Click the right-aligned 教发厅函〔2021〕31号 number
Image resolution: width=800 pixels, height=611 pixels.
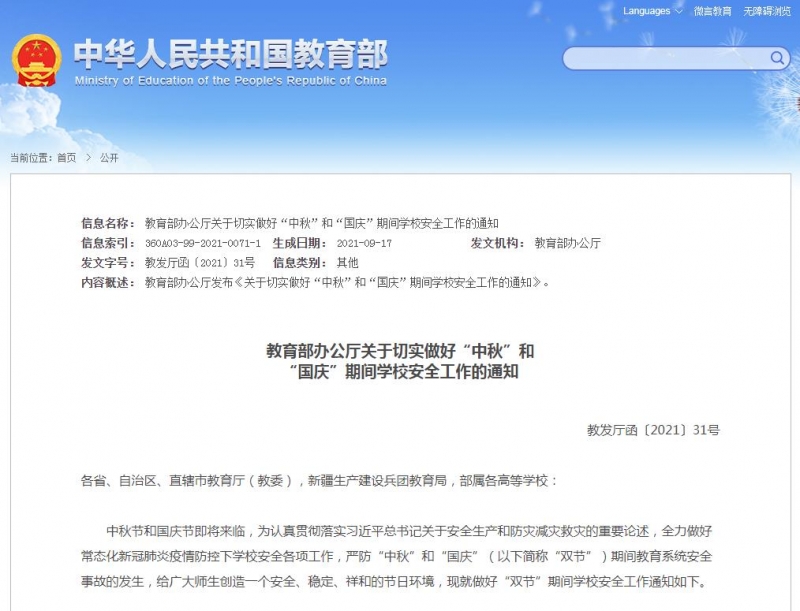click(653, 430)
